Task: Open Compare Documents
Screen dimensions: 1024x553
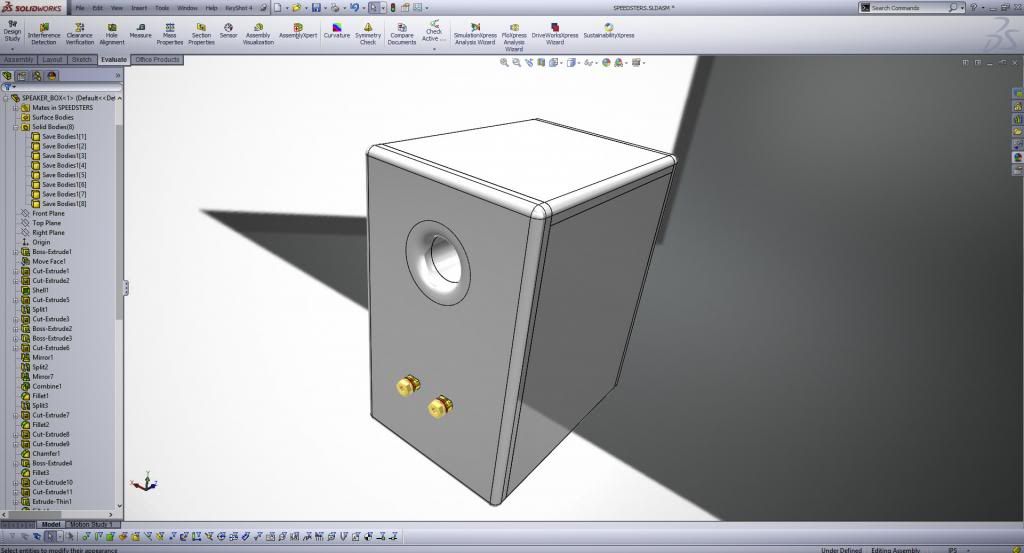Action: point(402,34)
